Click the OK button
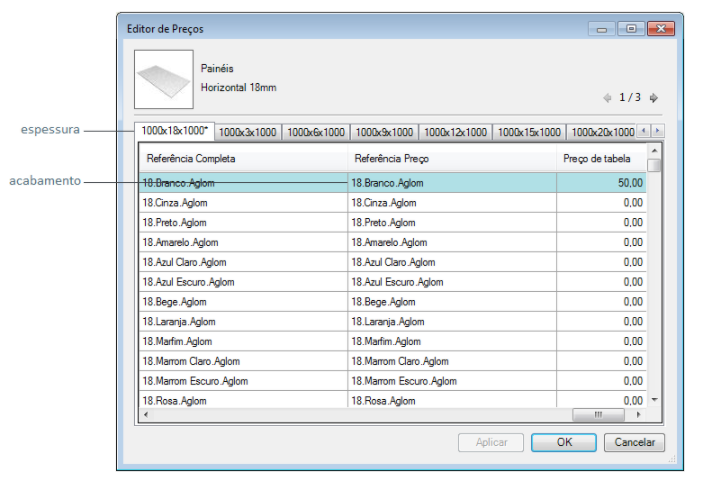The width and height of the screenshot is (717, 485). point(564,442)
